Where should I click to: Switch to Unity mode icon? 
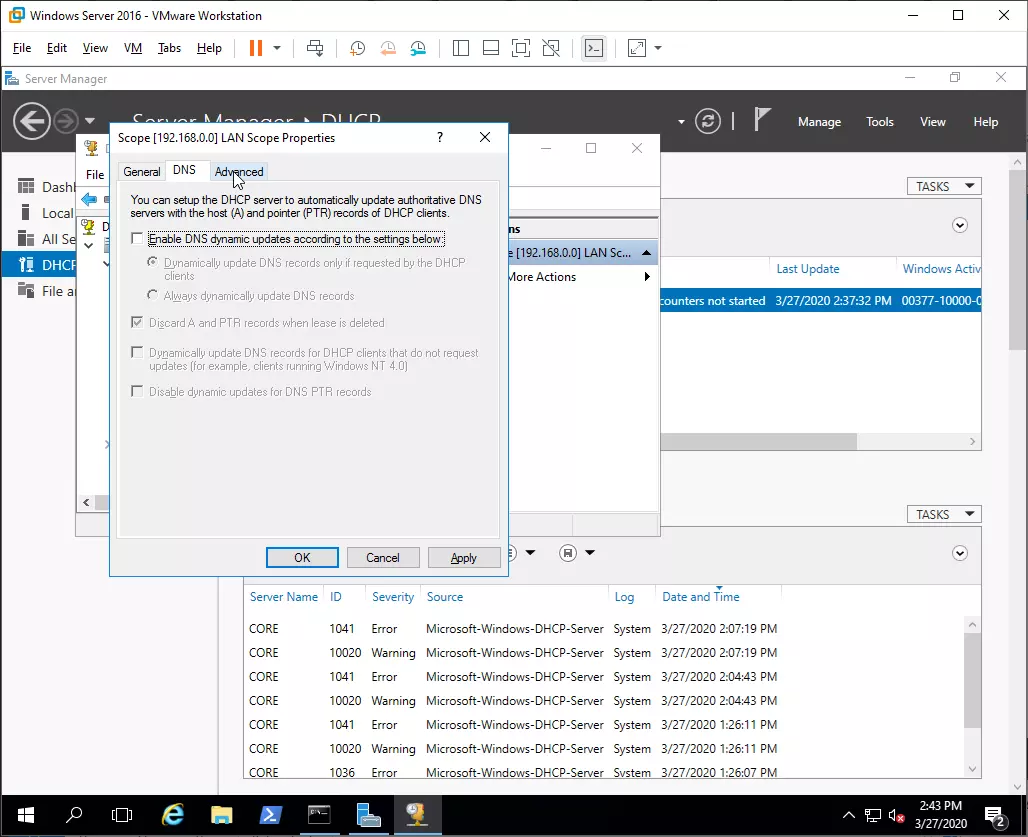point(551,48)
